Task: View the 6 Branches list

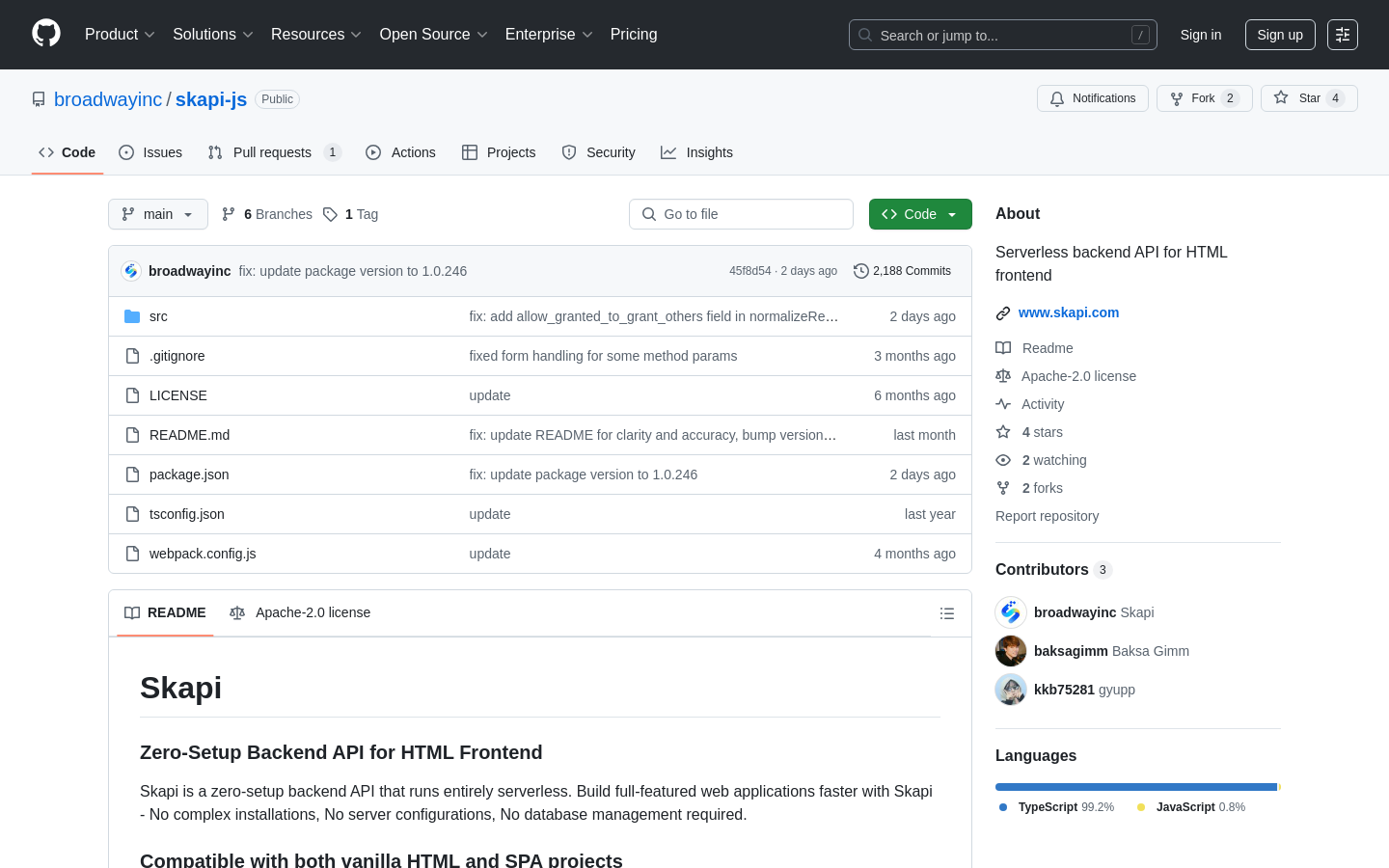Action: pos(267,214)
